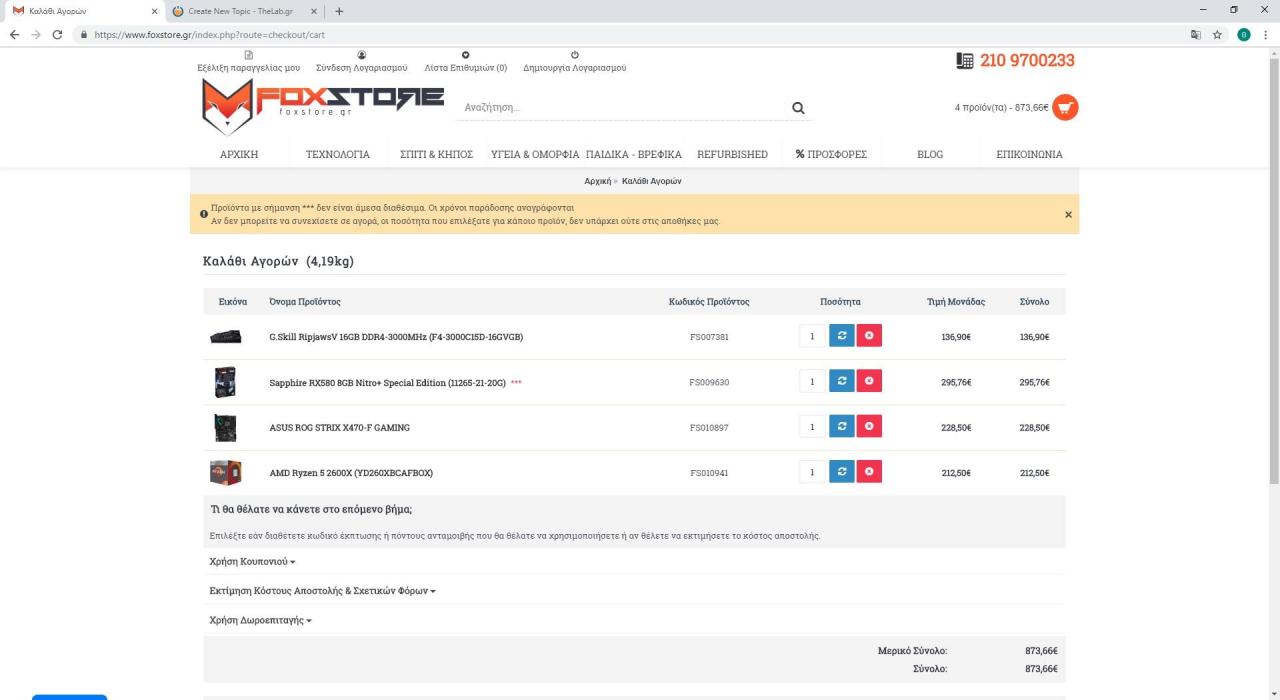This screenshot has width=1280, height=700.
Task: Click site padlock icon in address bar
Action: pos(84,34)
